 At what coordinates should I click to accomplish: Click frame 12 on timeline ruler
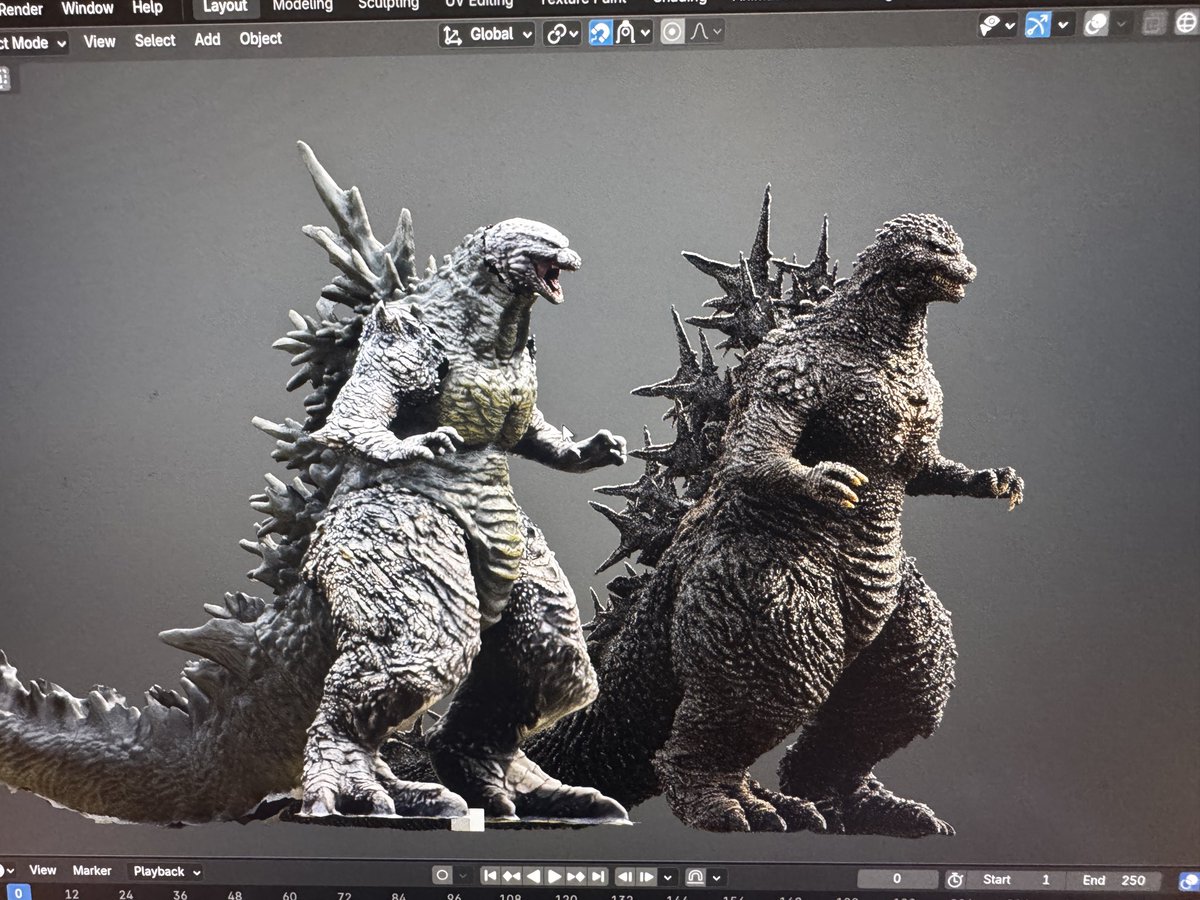(x=71, y=894)
